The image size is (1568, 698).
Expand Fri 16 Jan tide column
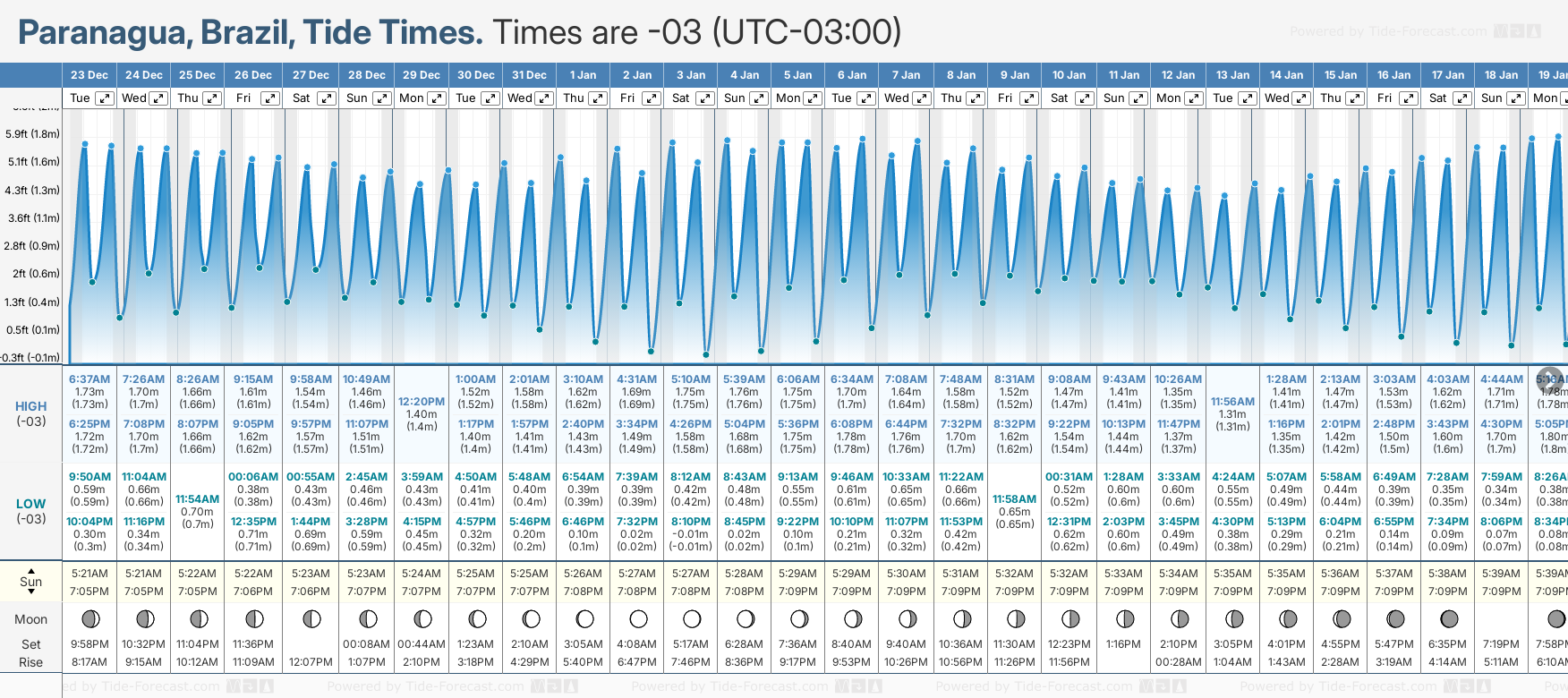[1408, 98]
